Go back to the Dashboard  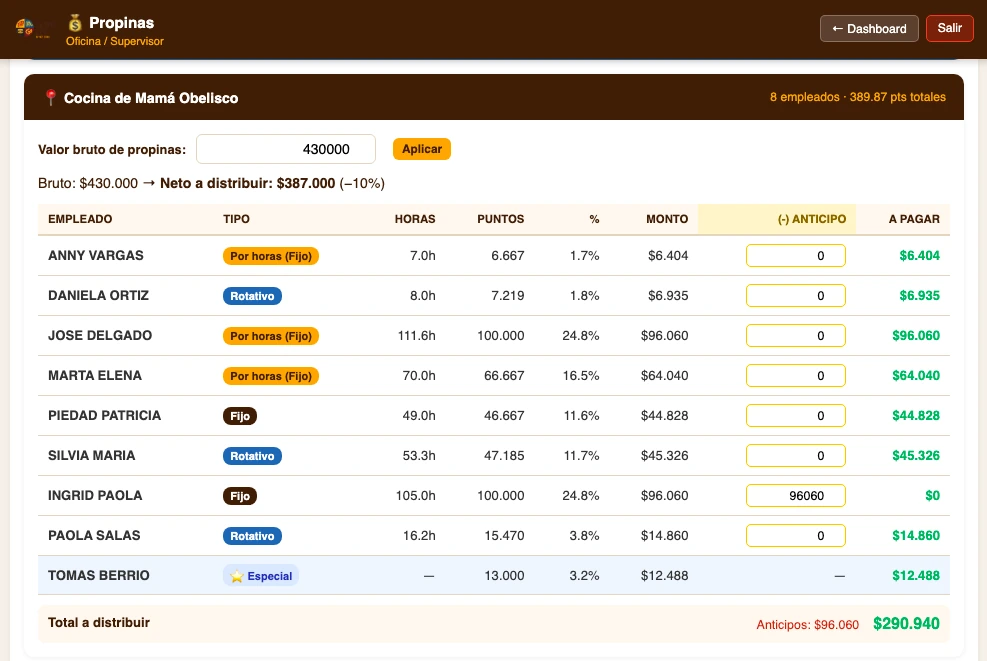(x=869, y=28)
